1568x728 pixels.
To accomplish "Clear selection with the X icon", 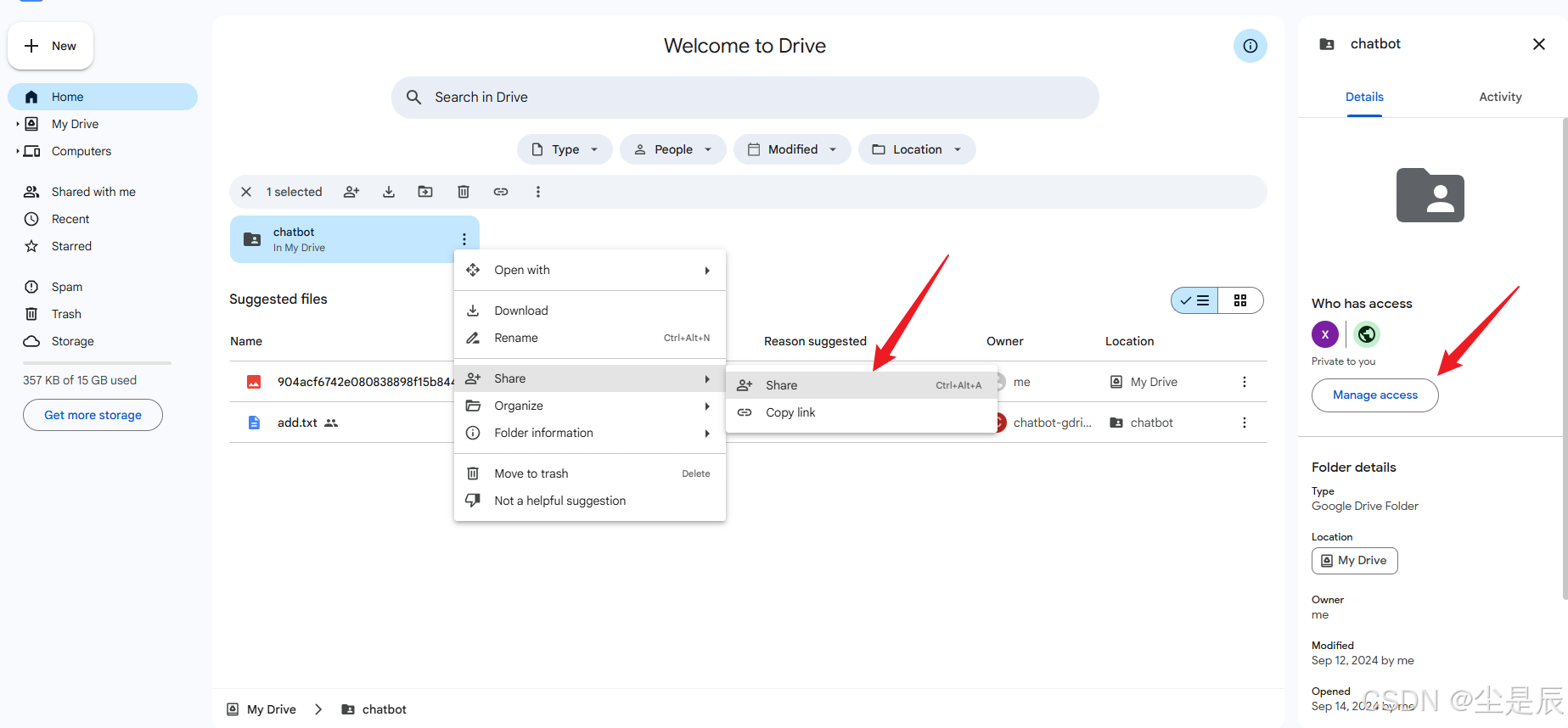I will pyautogui.click(x=246, y=192).
